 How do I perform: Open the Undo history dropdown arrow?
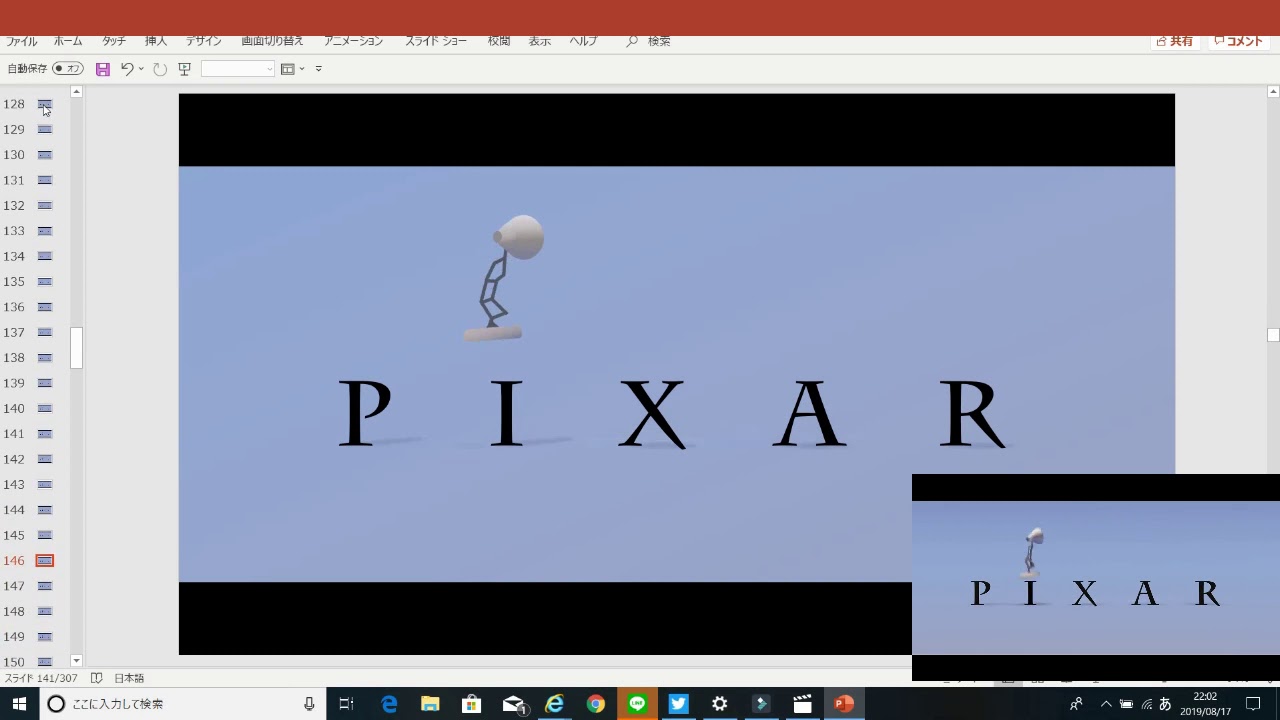[141, 69]
